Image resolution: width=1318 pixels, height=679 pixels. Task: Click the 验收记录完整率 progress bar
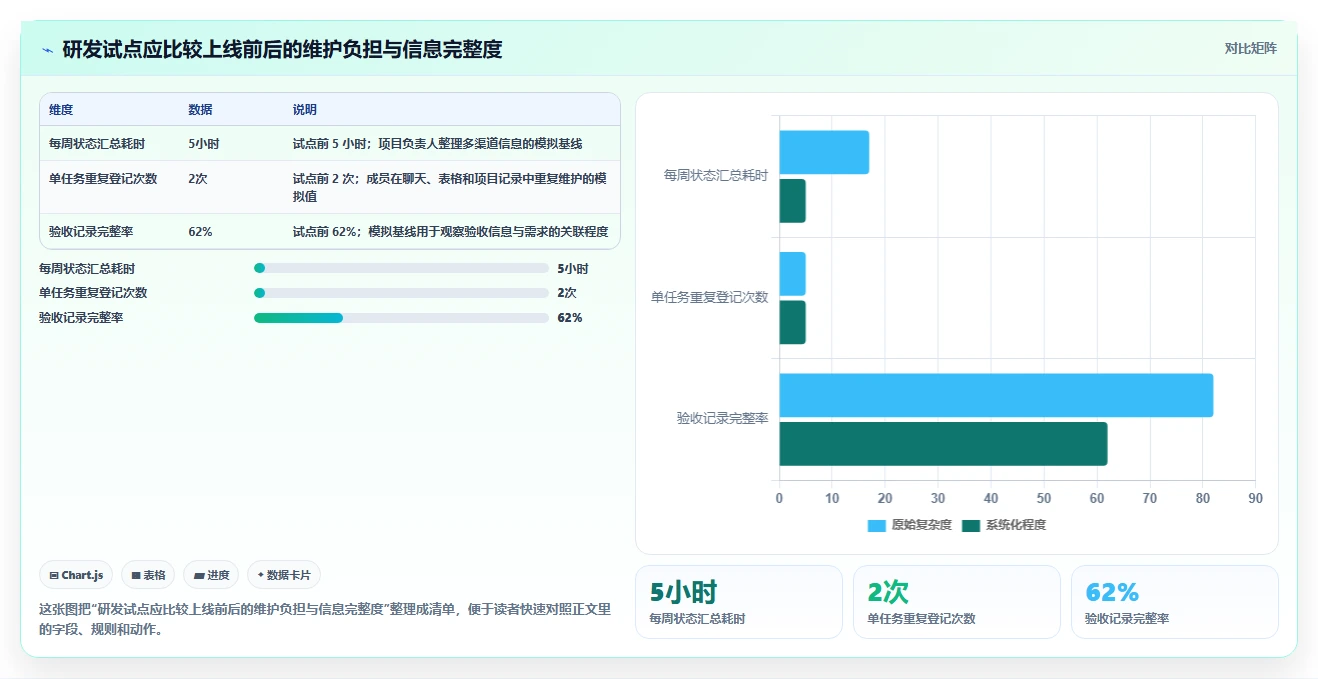(x=401, y=318)
